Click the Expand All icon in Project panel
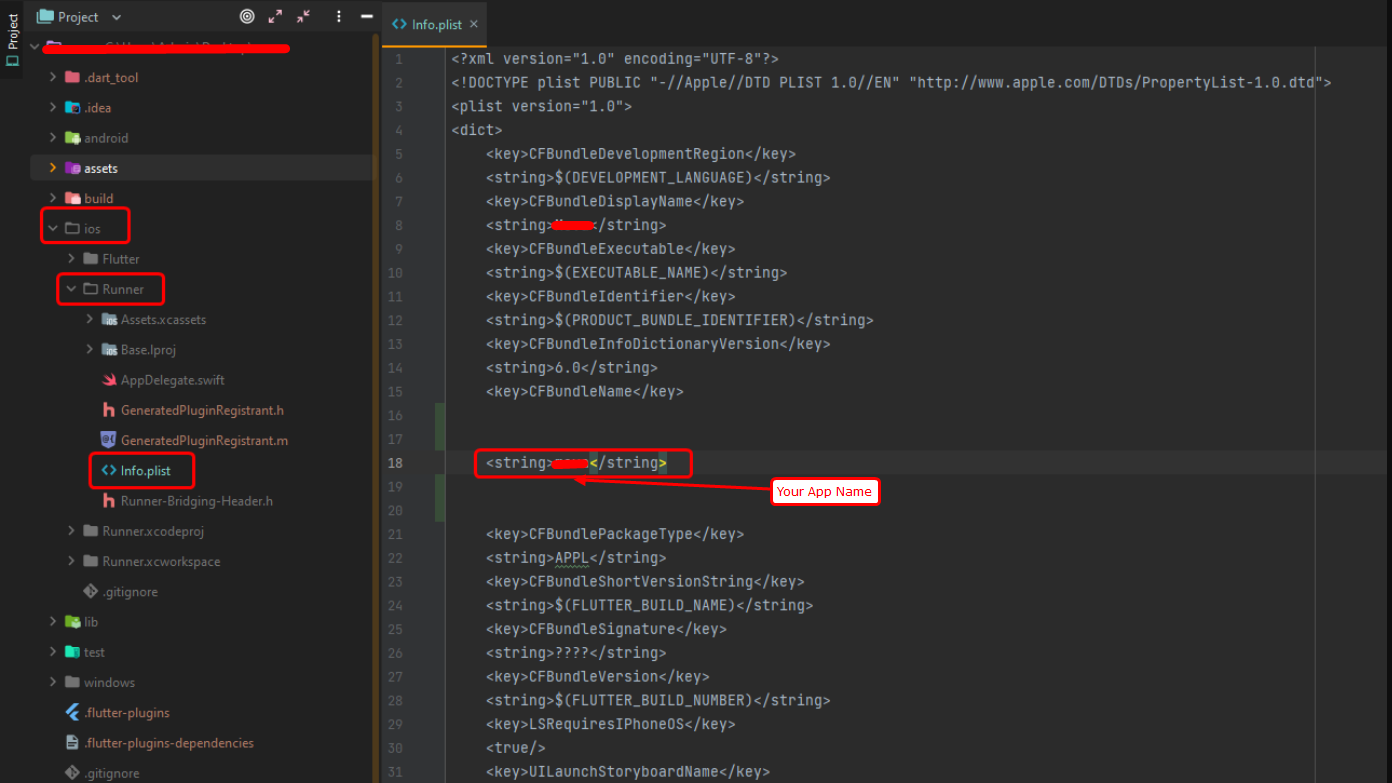Screen dimensions: 1392x783 pos(275,16)
